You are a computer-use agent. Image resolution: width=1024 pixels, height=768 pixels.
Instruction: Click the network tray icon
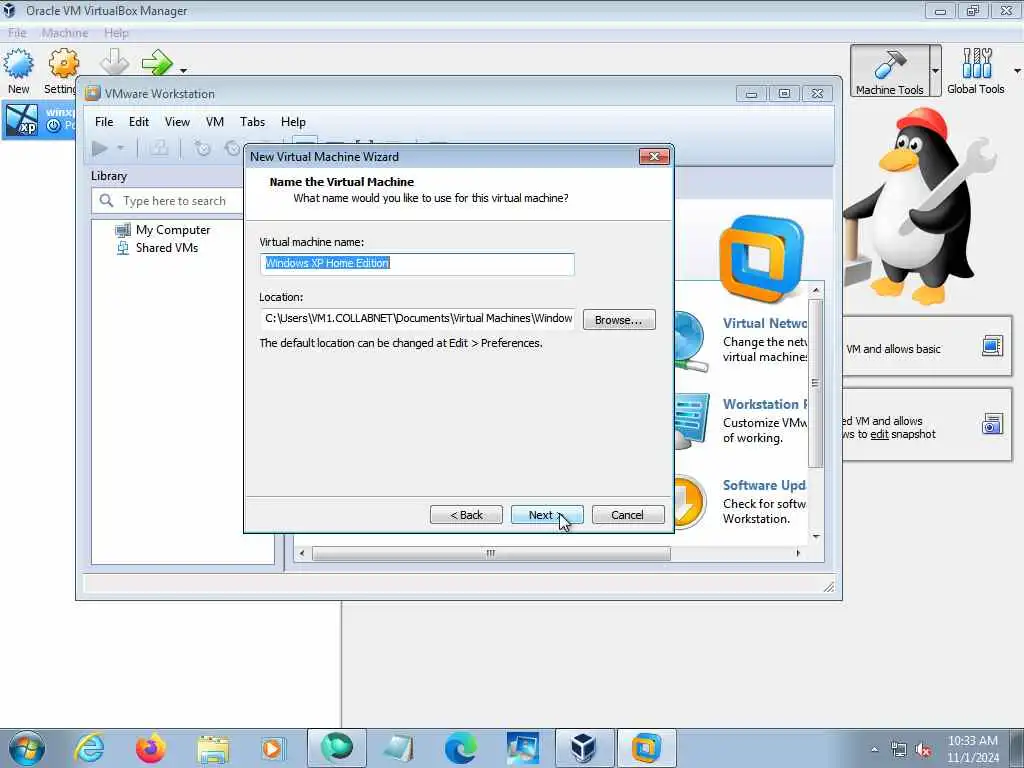coord(899,750)
